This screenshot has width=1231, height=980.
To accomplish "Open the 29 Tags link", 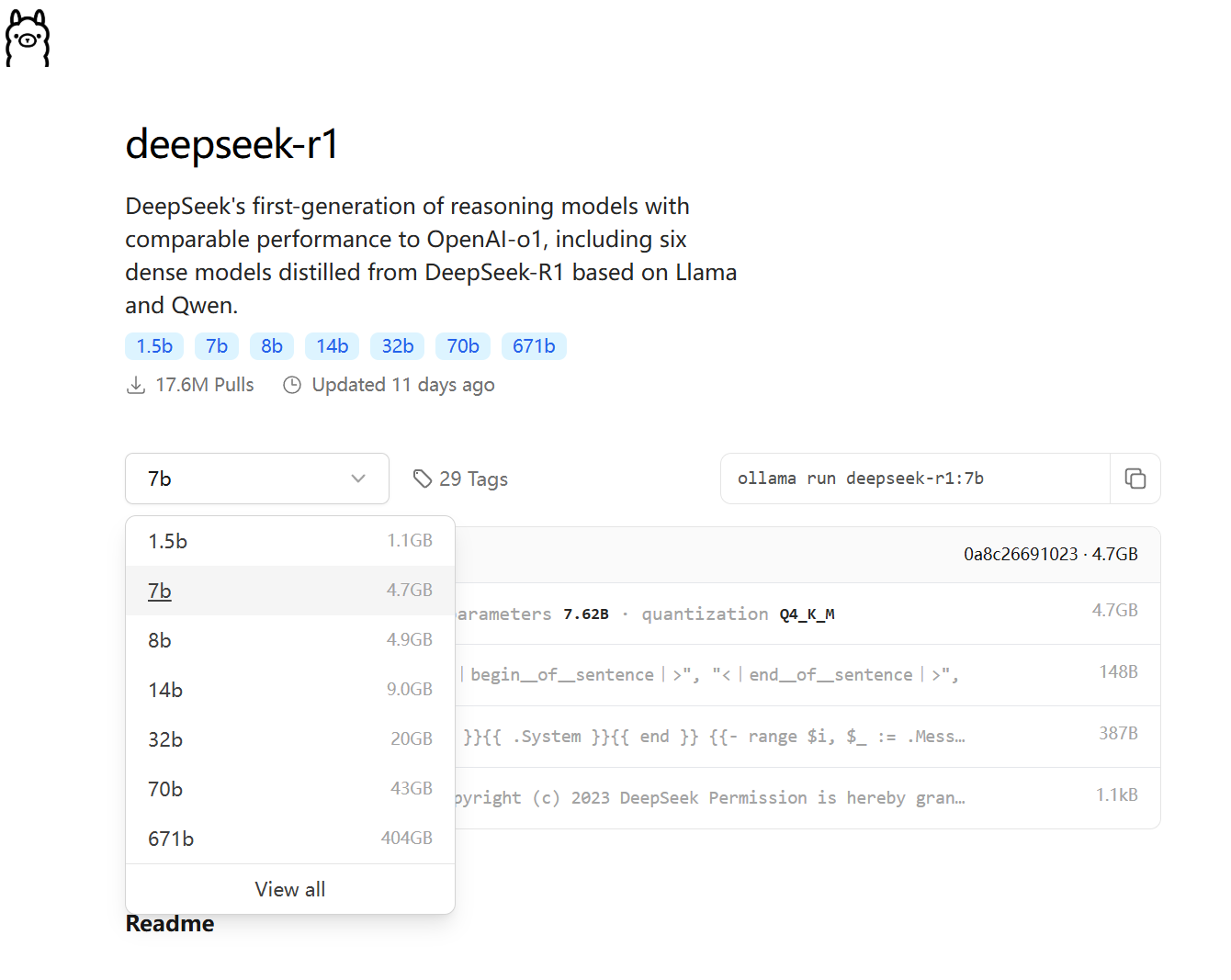I will [460, 479].
